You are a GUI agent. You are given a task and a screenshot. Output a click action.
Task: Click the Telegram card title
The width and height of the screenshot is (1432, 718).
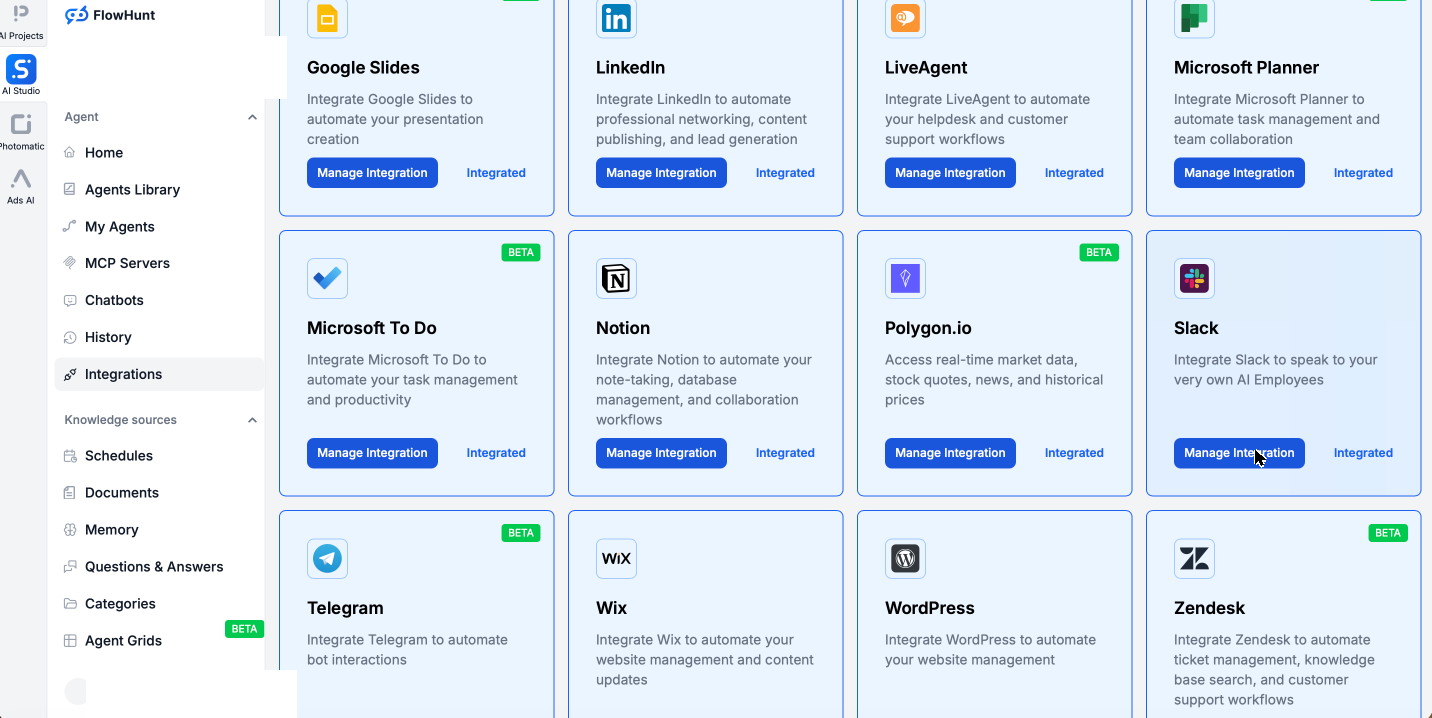(x=345, y=608)
